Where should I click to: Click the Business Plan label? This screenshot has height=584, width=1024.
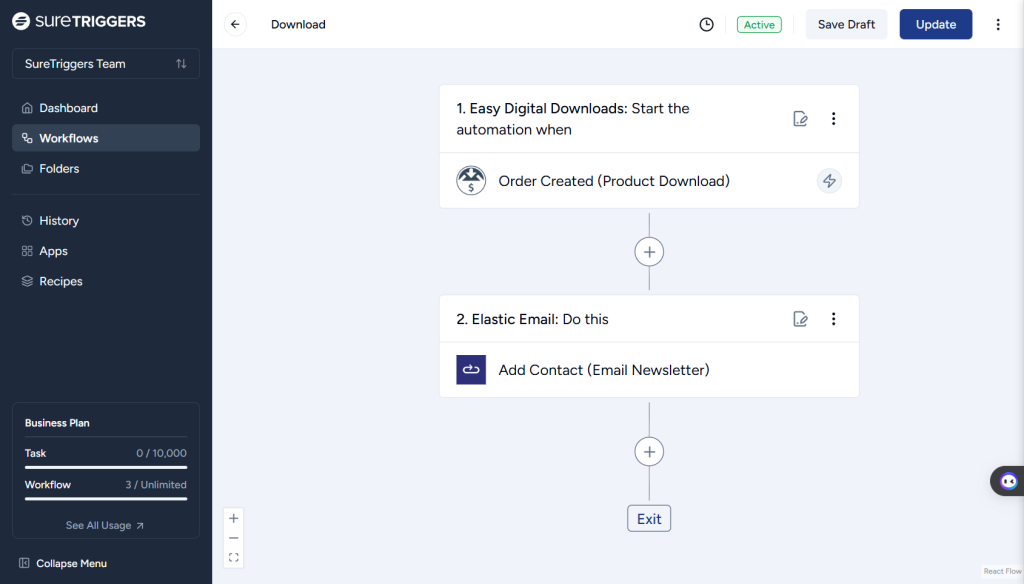pos(57,423)
